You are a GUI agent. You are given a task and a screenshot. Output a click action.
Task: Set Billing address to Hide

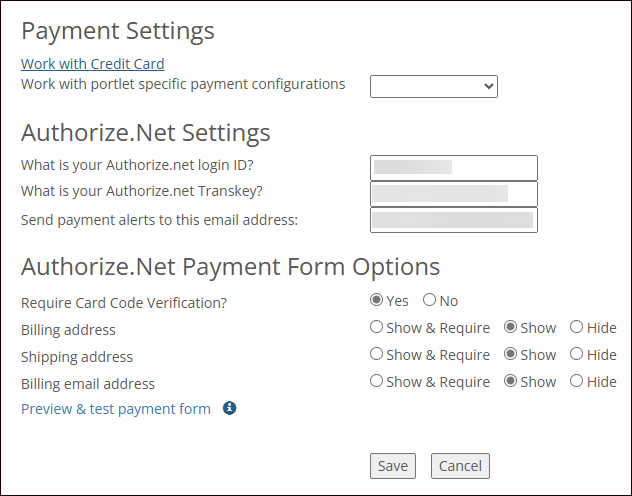(577, 327)
